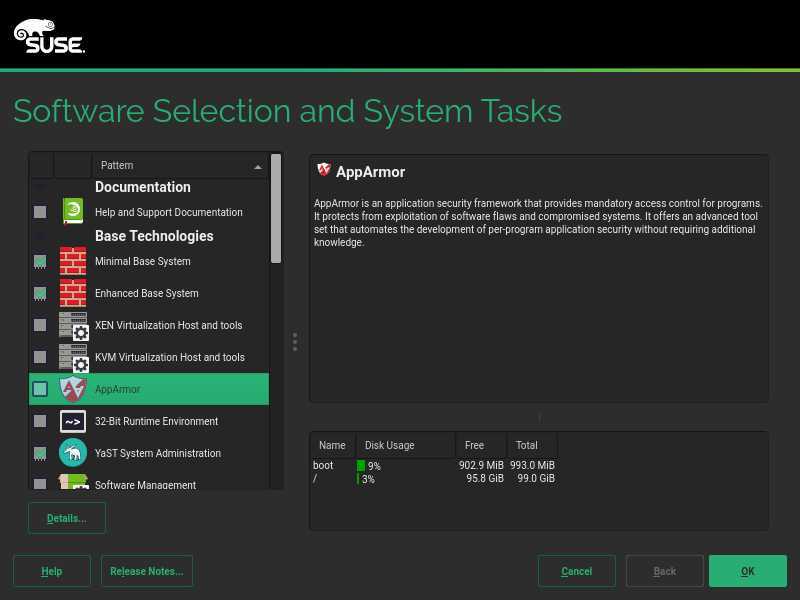Enable the 32-Bit Runtime Environment checkbox
Image resolution: width=800 pixels, height=600 pixels.
[x=40, y=421]
